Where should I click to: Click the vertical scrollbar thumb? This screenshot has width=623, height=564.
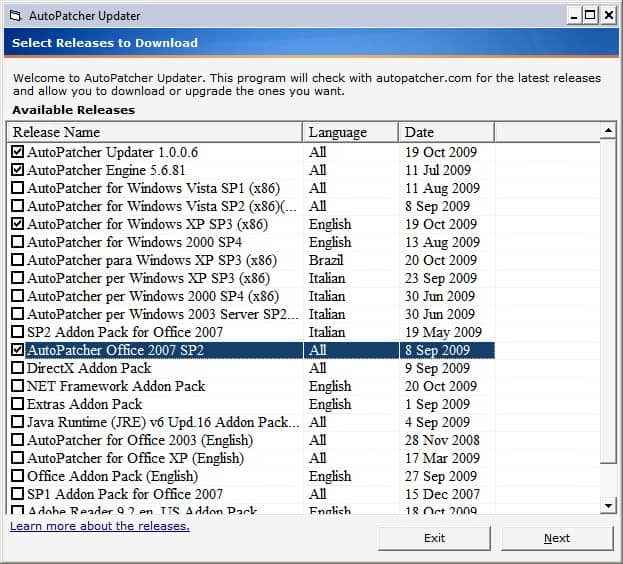click(x=607, y=300)
